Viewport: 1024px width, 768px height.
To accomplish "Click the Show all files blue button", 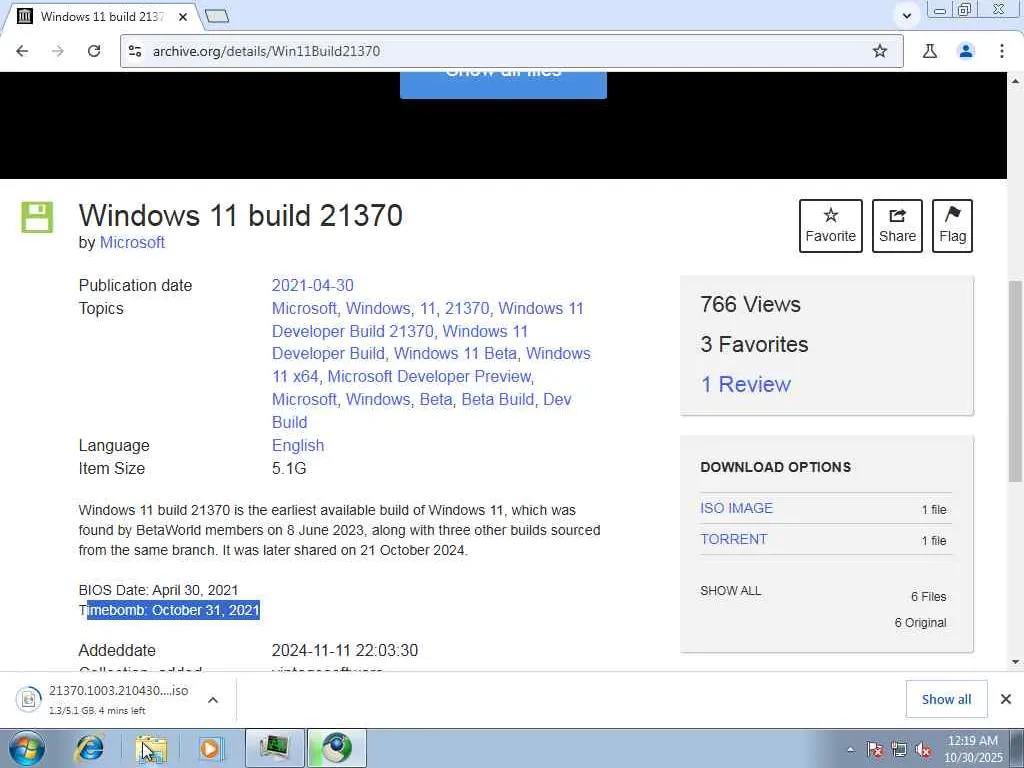I will 504,85.
